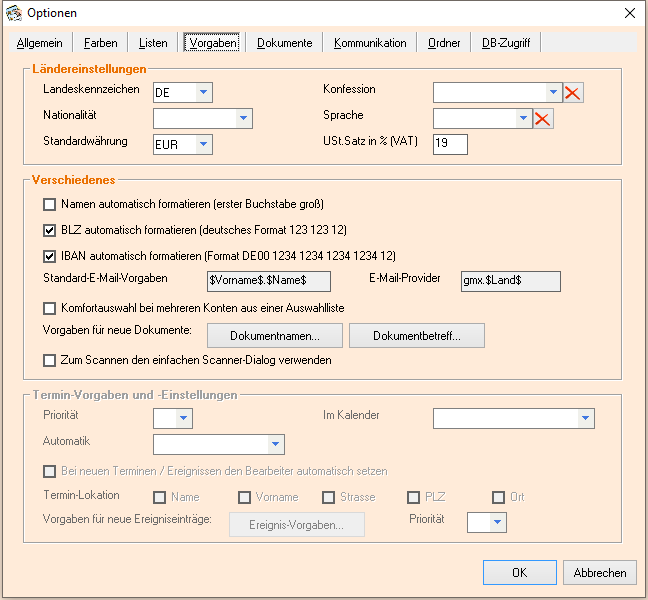Image resolution: width=648 pixels, height=600 pixels.
Task: Click into the USt.Satz VAT field
Action: pyautogui.click(x=450, y=145)
